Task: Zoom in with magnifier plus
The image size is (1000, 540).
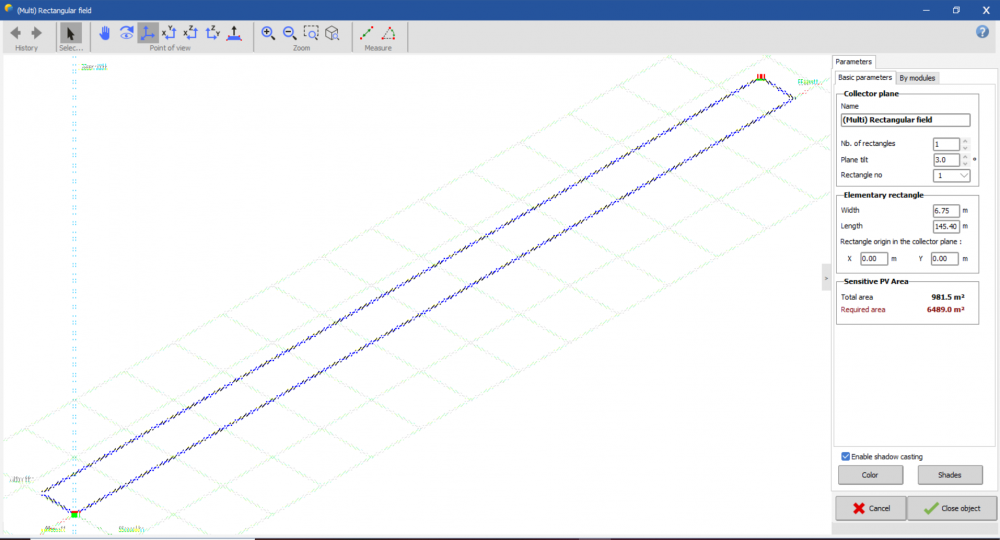Action: click(x=268, y=33)
